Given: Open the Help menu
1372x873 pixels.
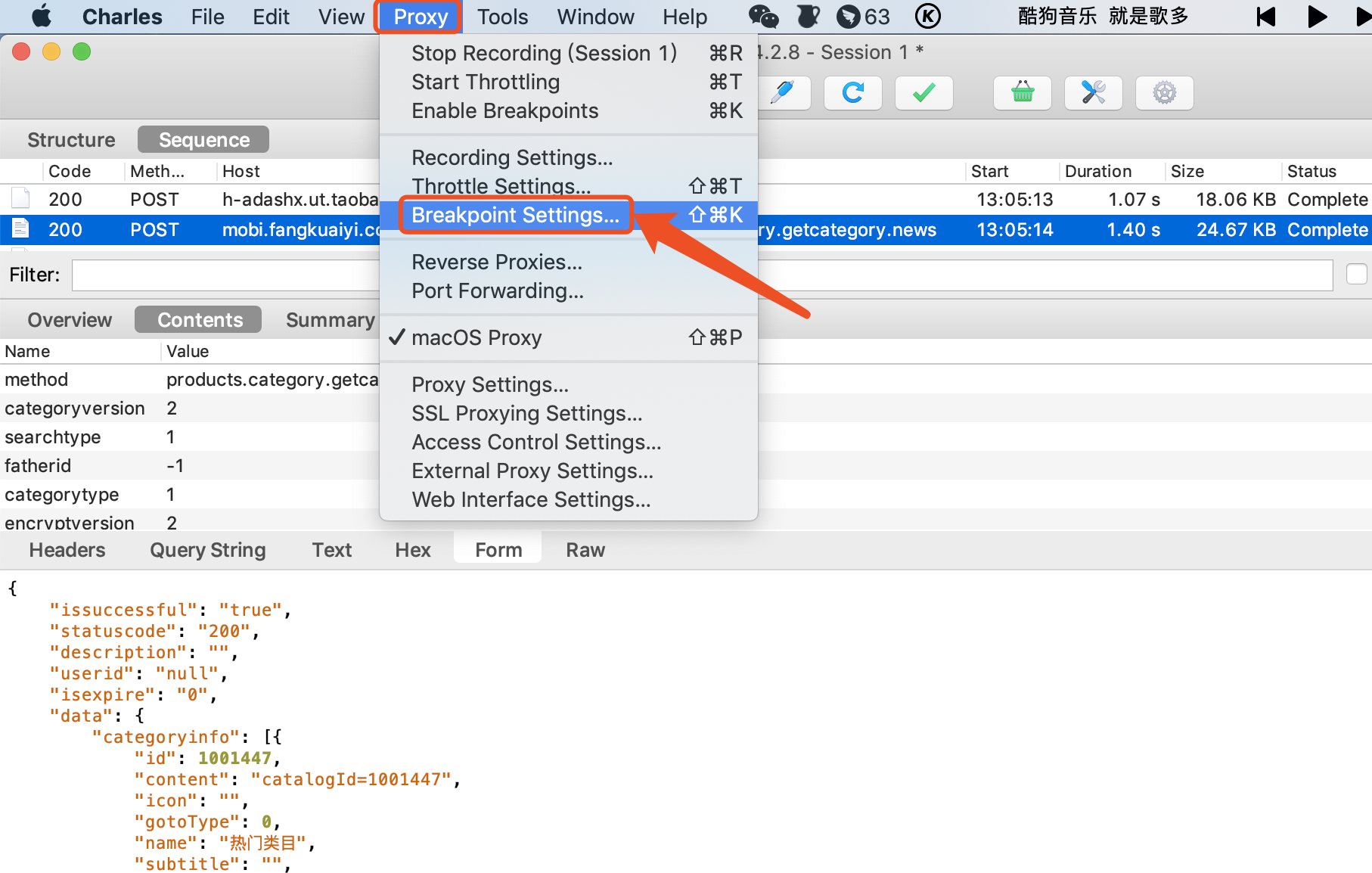Looking at the screenshot, I should [x=684, y=17].
